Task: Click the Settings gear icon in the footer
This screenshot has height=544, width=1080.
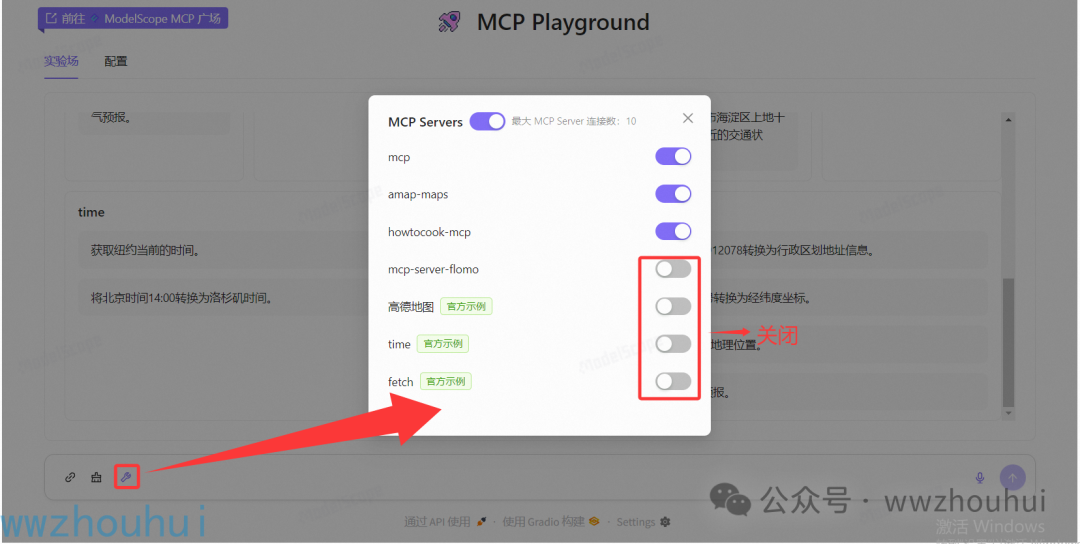Action: point(665,522)
